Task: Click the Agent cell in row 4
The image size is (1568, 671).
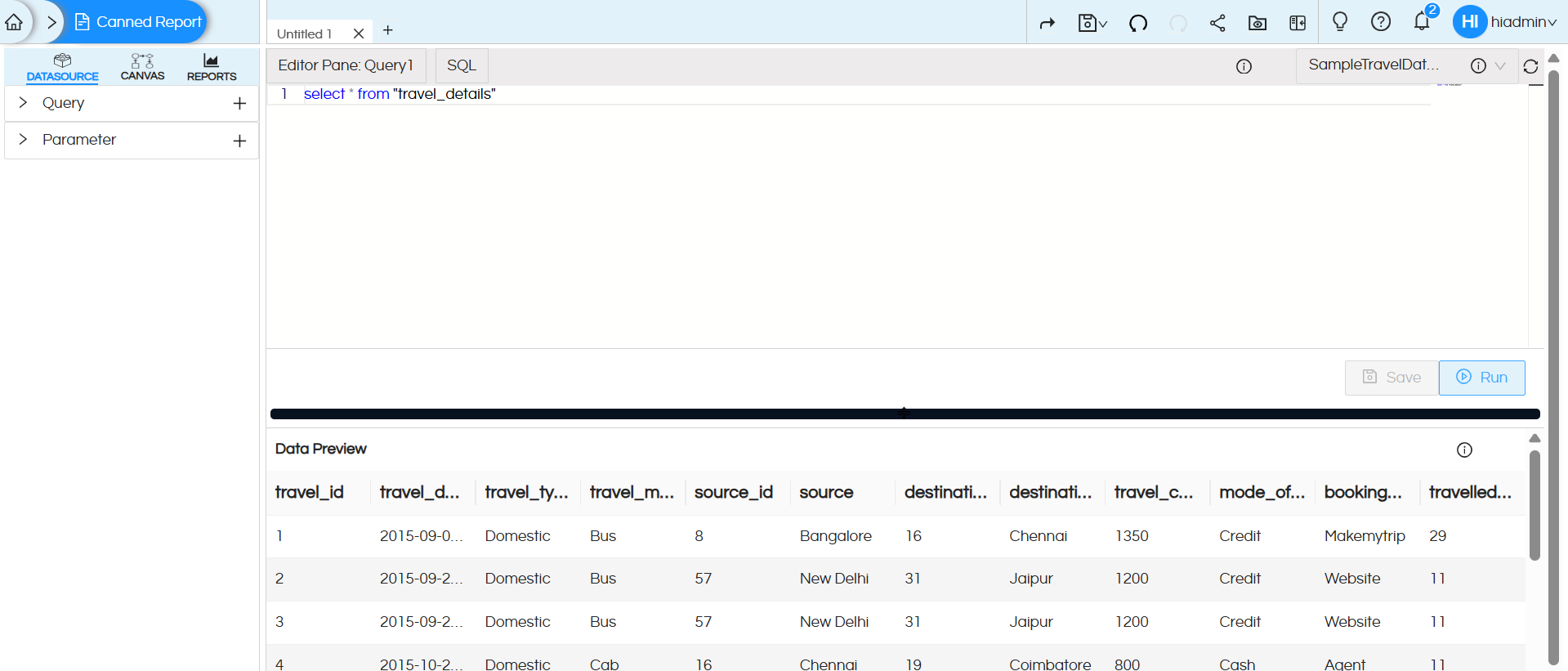Action: (x=1345, y=664)
